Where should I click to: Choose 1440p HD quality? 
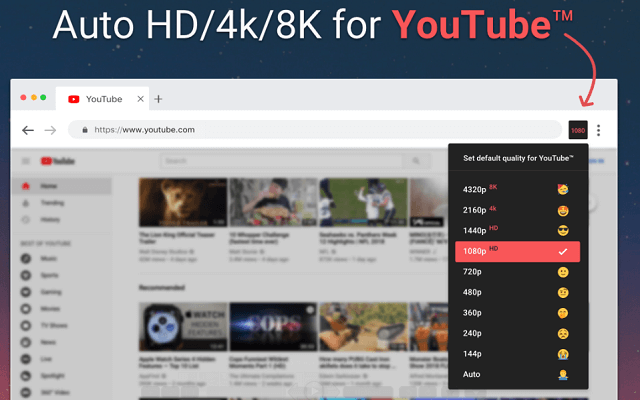coord(517,231)
